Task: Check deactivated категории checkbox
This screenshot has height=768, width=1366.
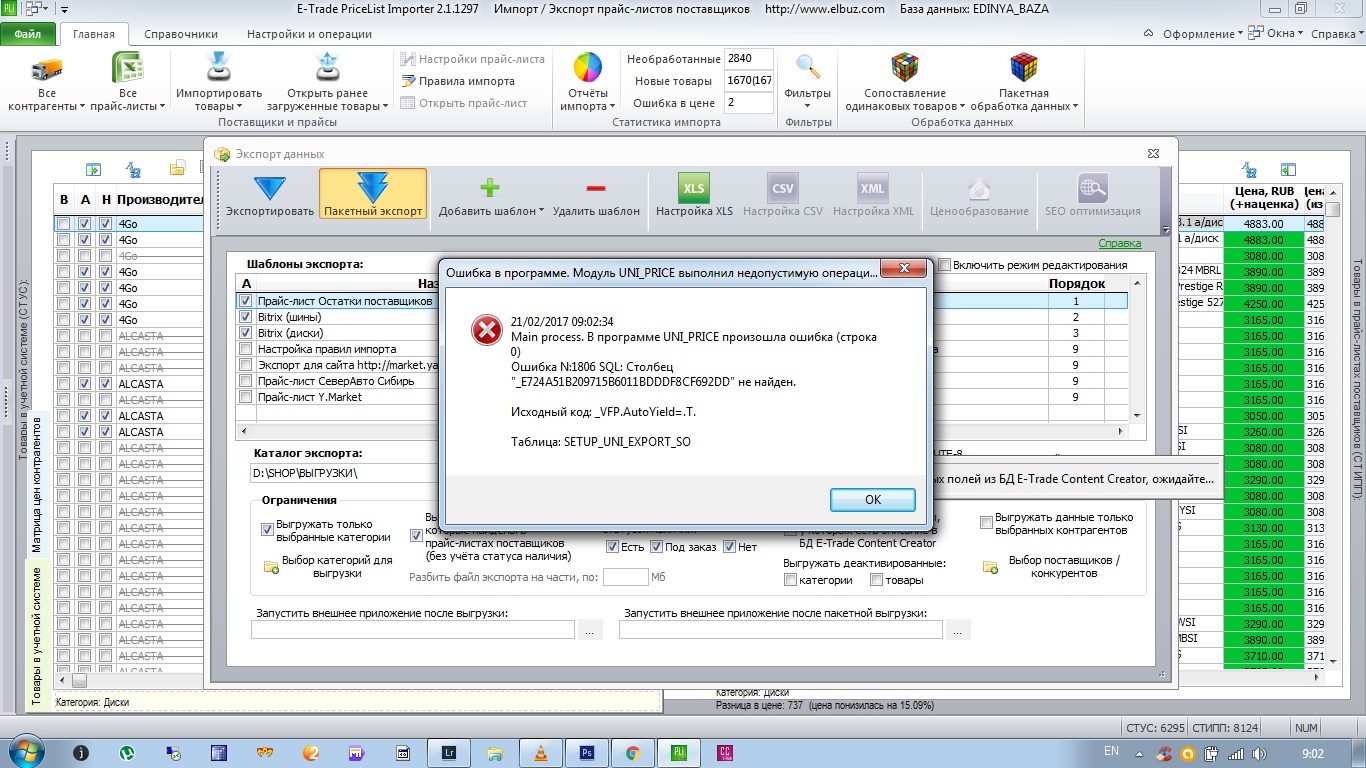Action: [x=790, y=580]
